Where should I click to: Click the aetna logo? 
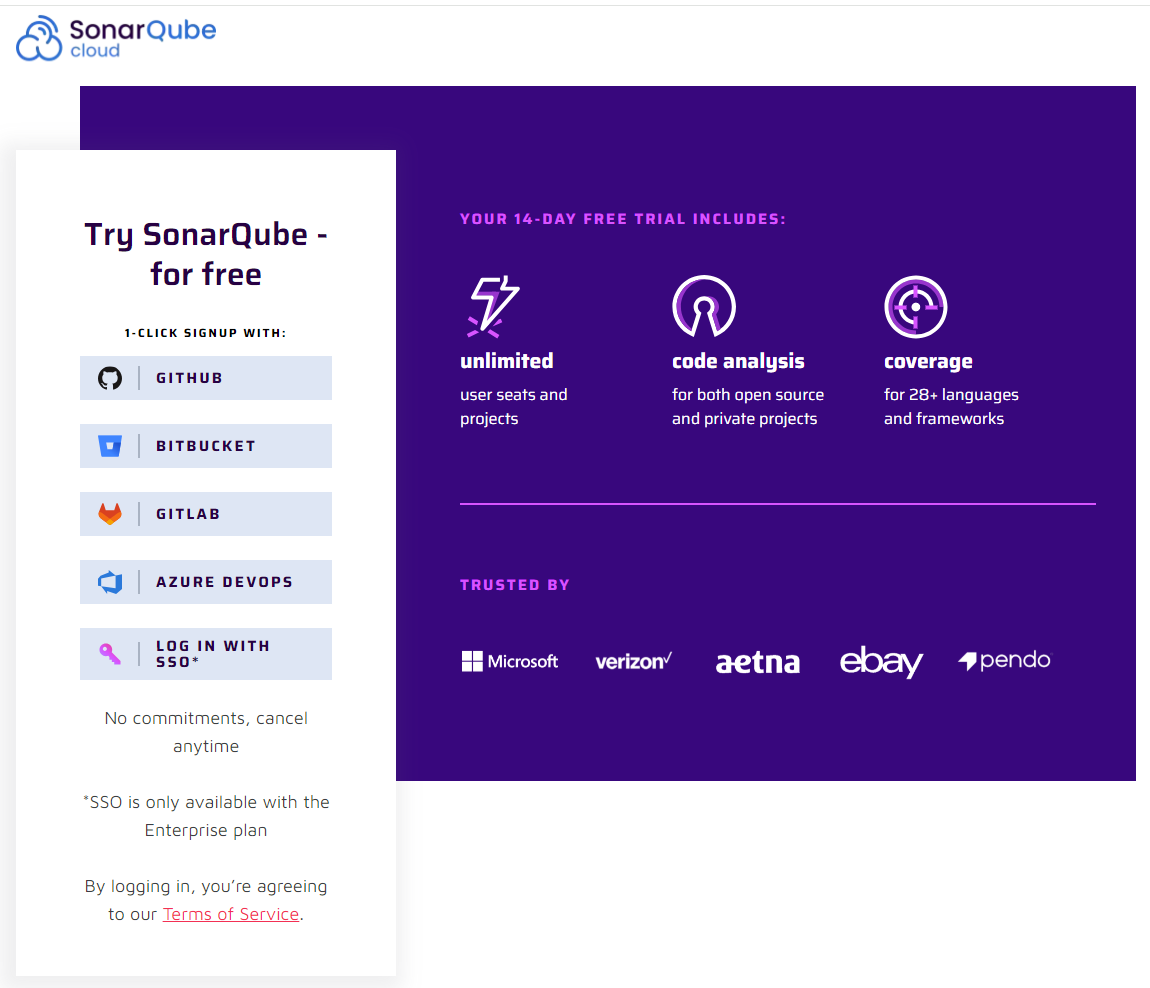757,661
